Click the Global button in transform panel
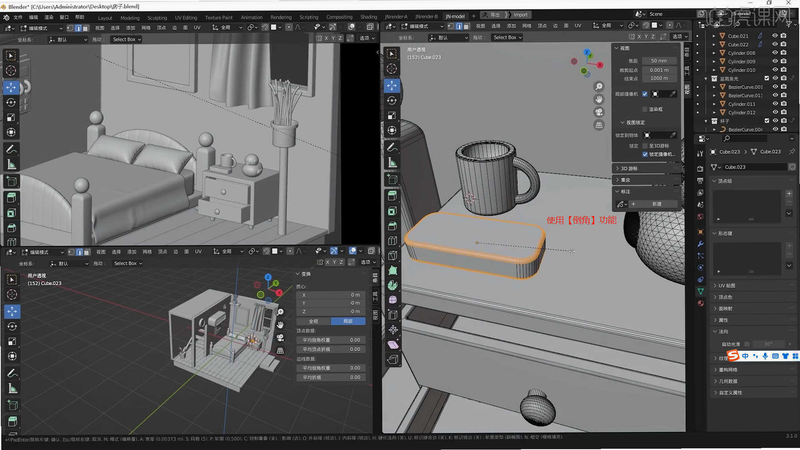Image resolution: width=800 pixels, height=450 pixels. click(x=313, y=321)
